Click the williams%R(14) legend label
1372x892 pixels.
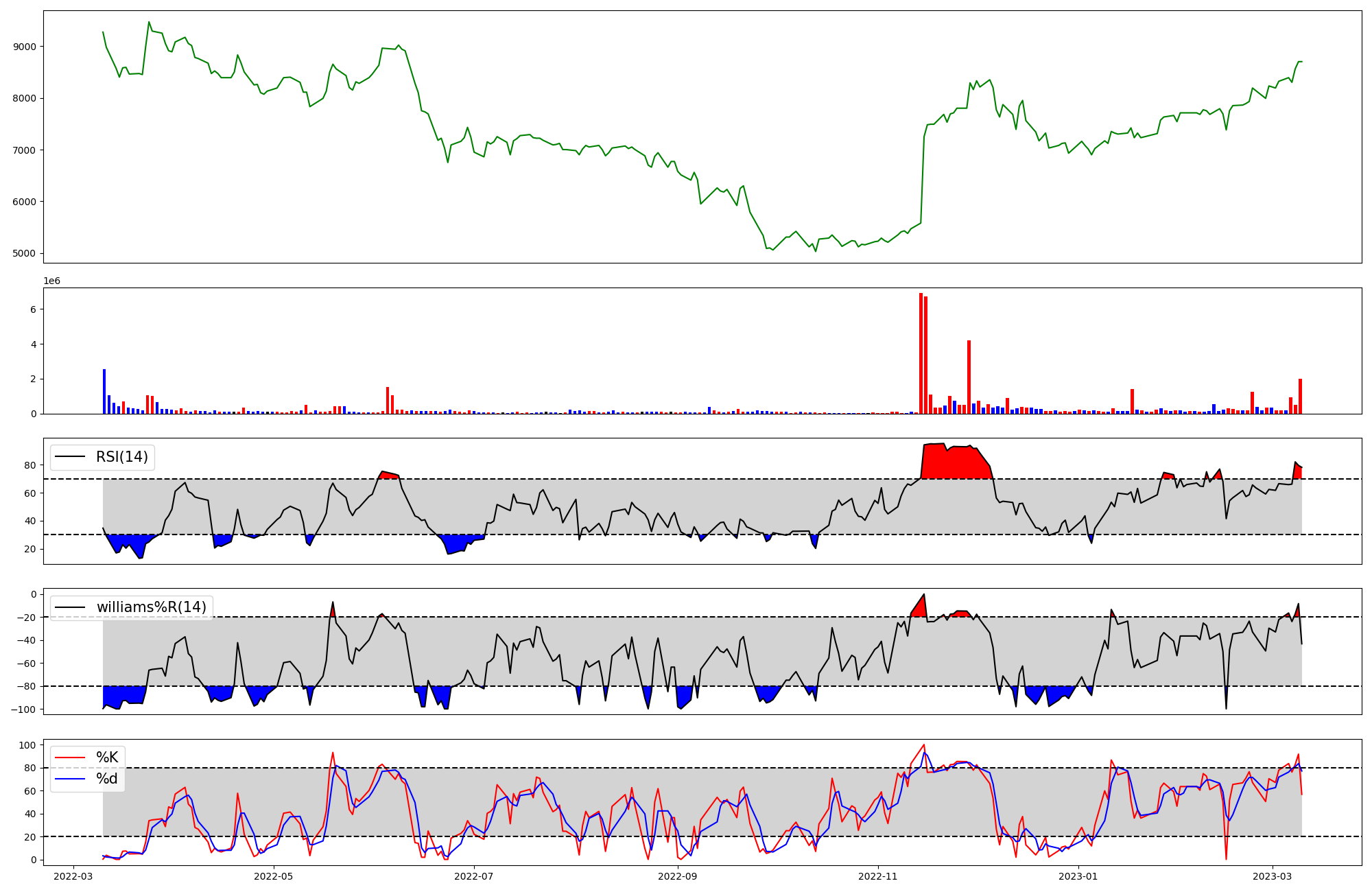151,607
